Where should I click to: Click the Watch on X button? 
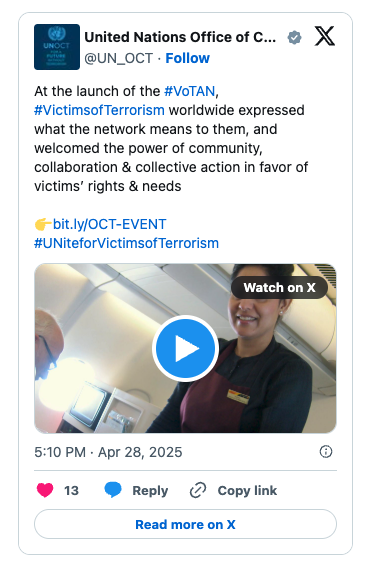click(x=280, y=287)
